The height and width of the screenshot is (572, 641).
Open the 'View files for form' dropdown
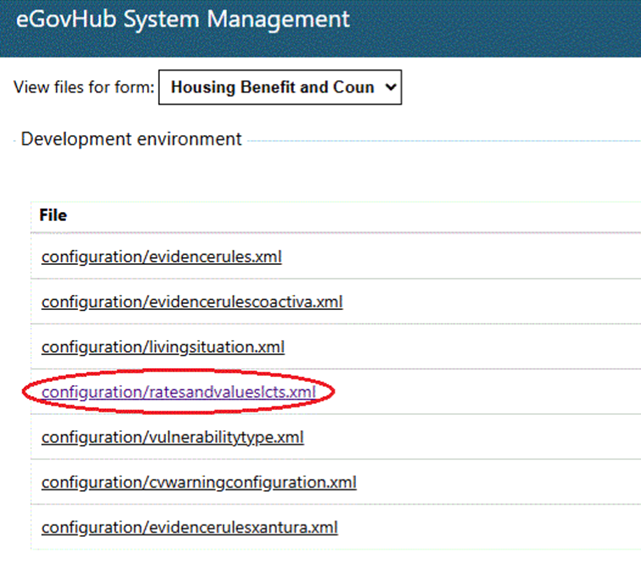280,87
